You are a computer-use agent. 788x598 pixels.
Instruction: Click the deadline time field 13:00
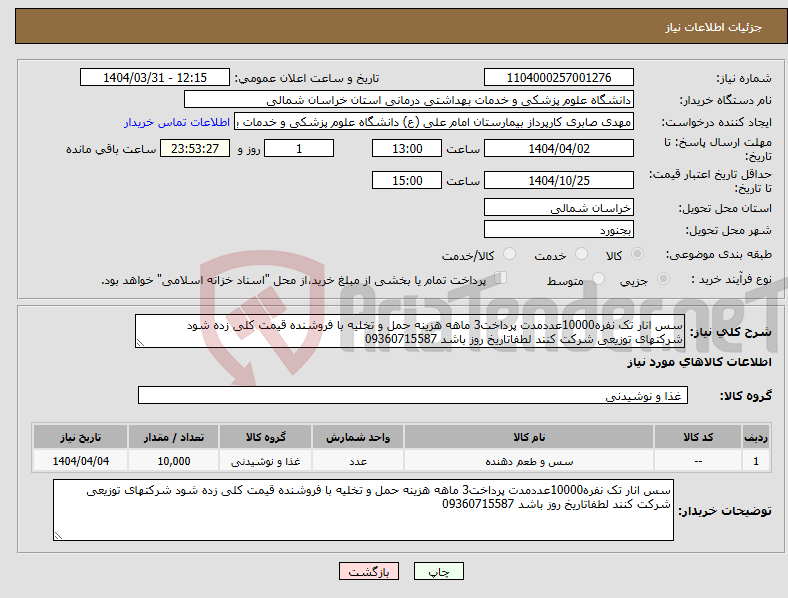coord(407,148)
